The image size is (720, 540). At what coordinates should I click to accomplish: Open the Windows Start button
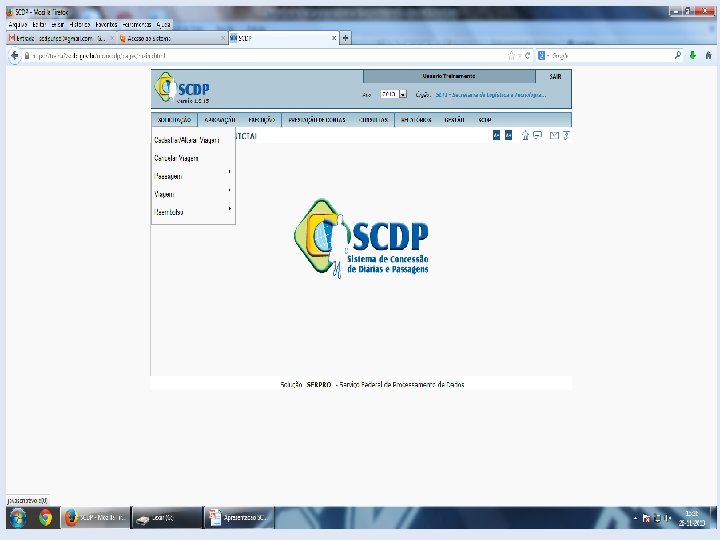pos(17,518)
